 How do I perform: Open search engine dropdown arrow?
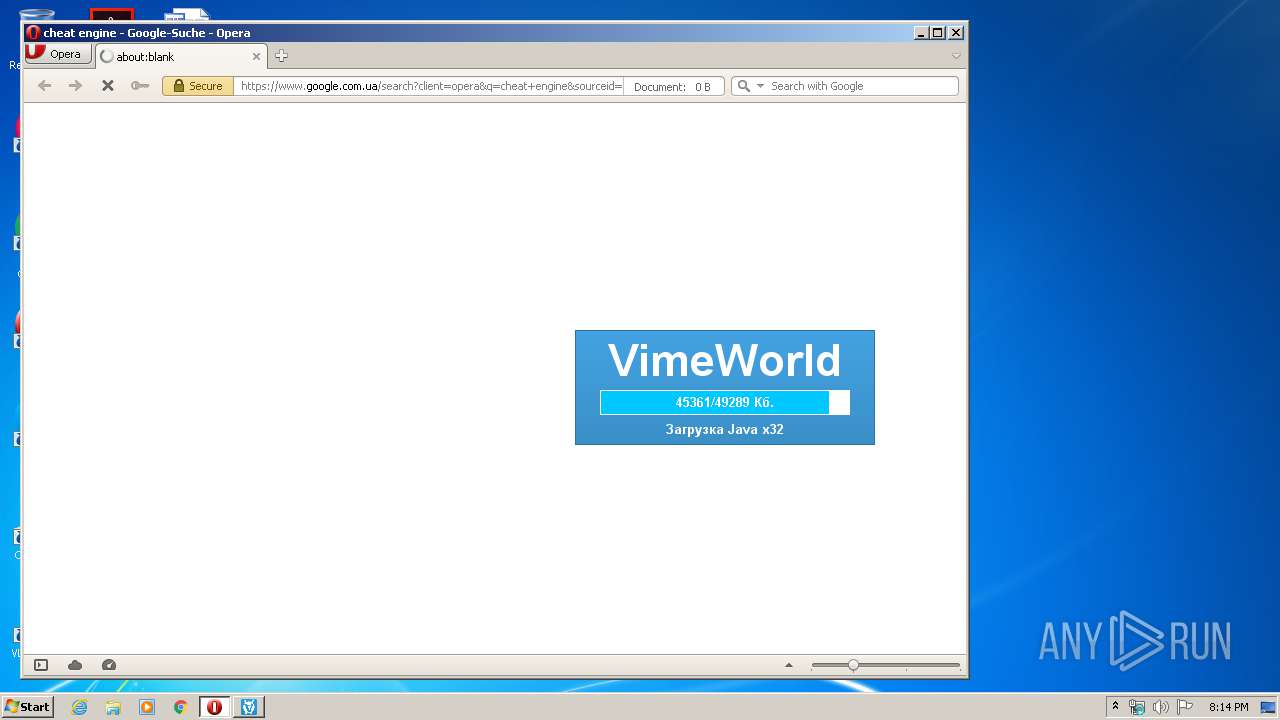(760, 86)
